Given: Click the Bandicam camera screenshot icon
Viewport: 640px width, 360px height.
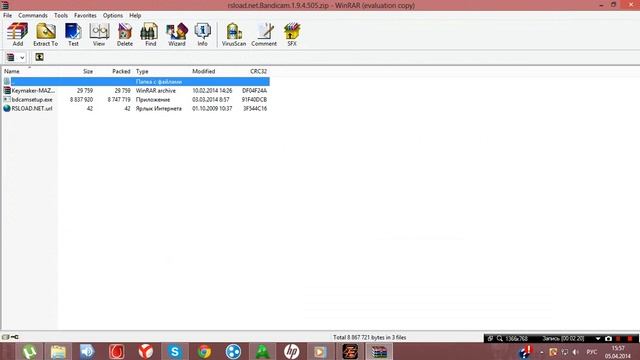Looking at the screenshot, I should (x=608, y=338).
